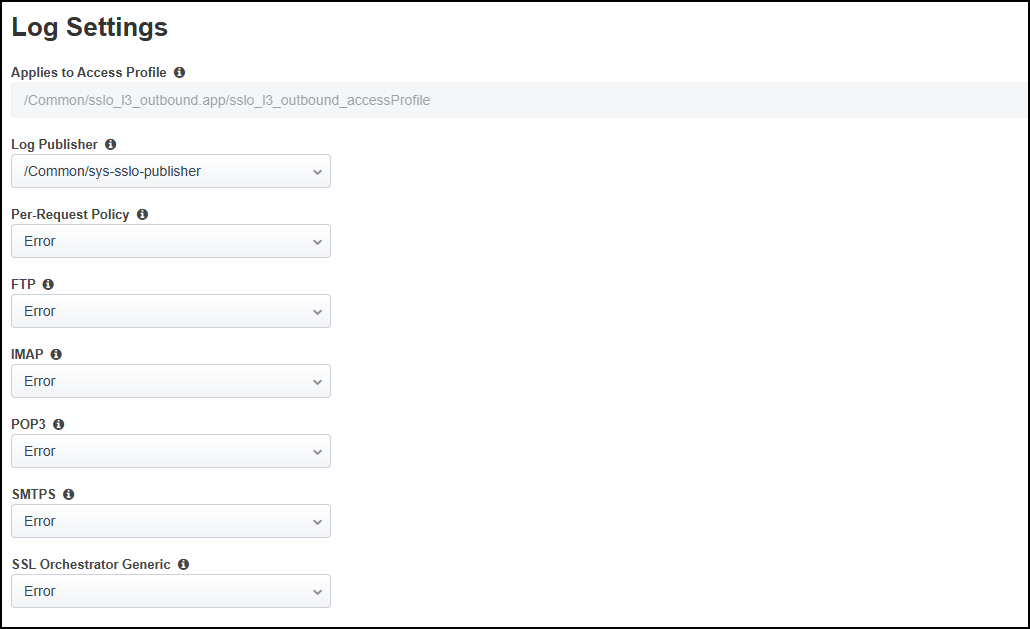Click the Per-Request Policy label

tap(70, 215)
